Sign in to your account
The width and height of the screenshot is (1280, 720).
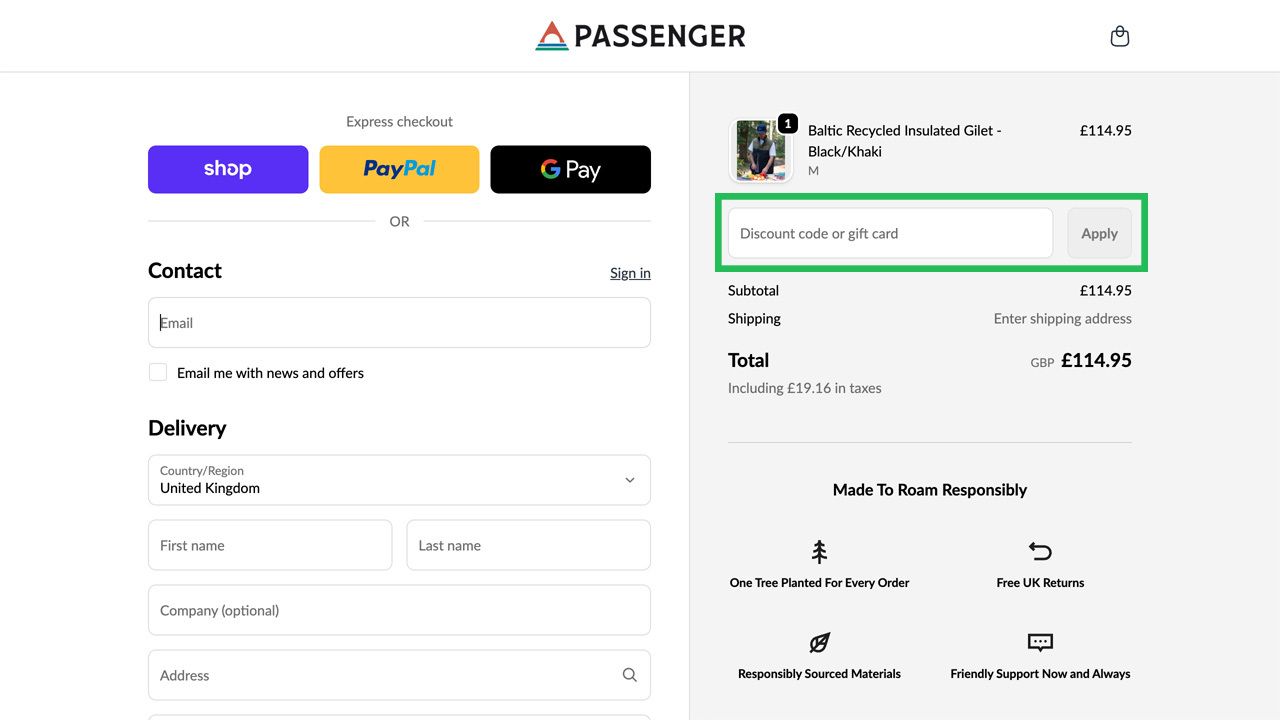(630, 272)
